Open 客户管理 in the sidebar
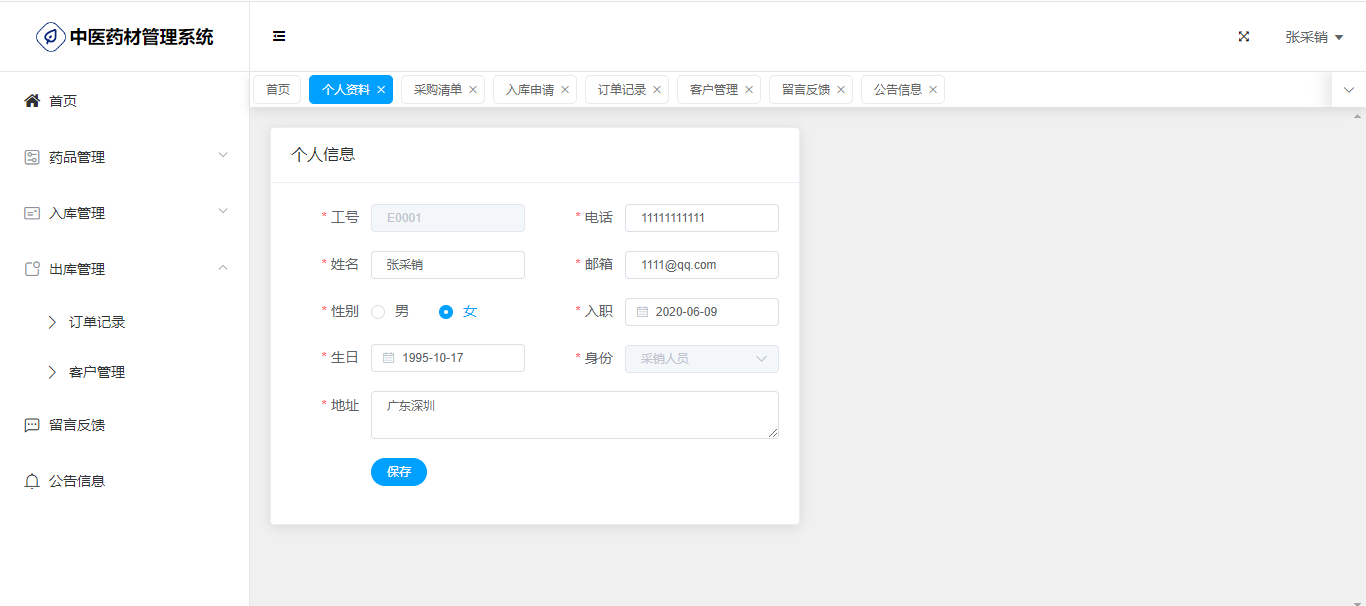This screenshot has height=606, width=1366. tap(97, 372)
